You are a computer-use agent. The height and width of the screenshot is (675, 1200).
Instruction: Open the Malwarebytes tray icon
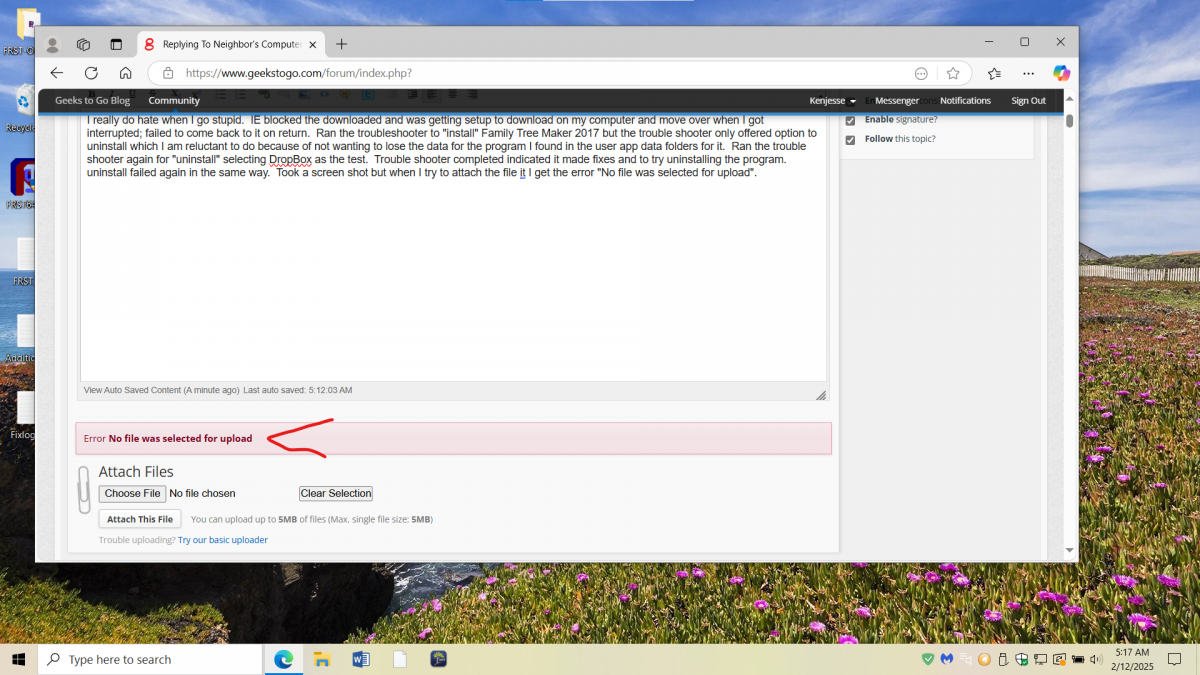[947, 659]
